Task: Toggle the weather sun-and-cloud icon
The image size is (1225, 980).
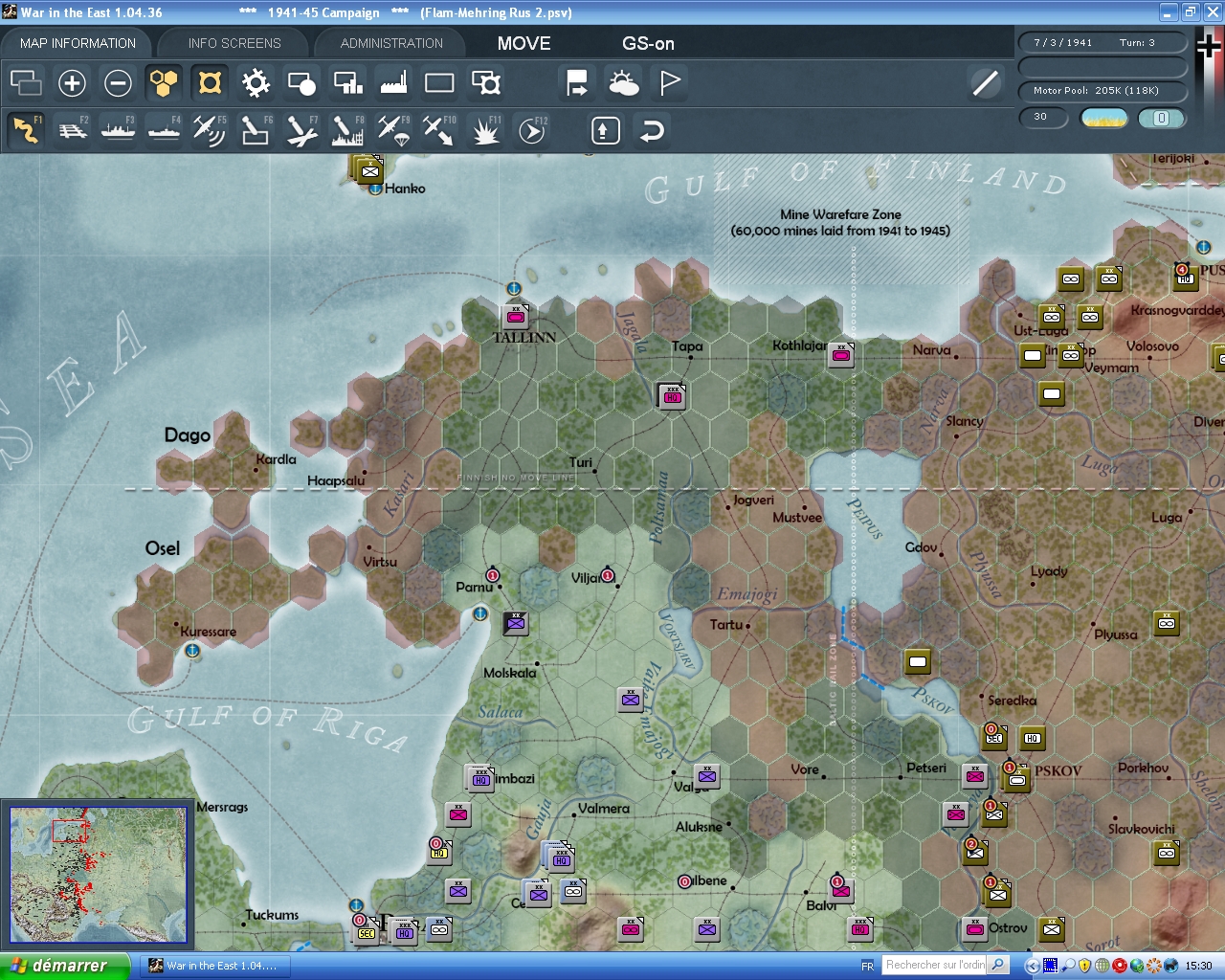Action: [x=623, y=83]
